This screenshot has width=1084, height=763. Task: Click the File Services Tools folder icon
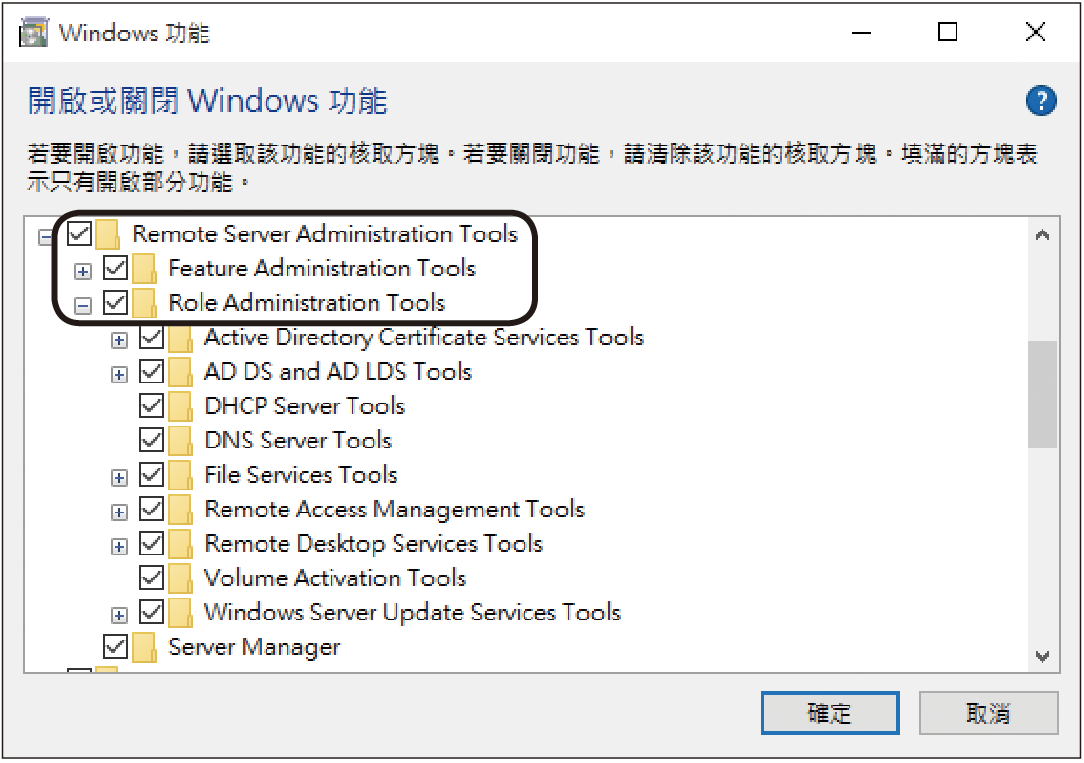[180, 475]
